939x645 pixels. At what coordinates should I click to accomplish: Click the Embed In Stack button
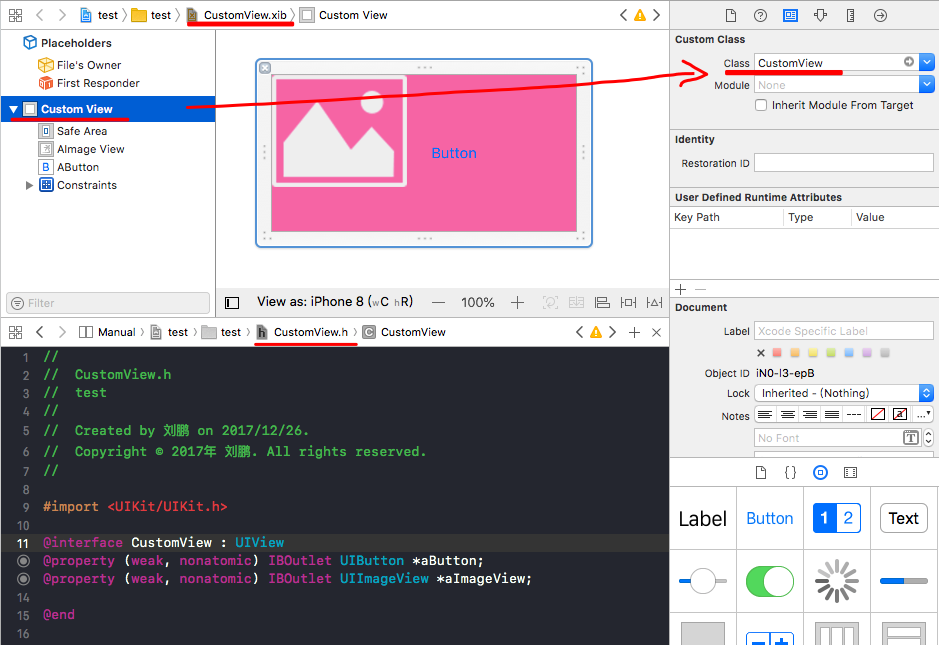[x=576, y=302]
